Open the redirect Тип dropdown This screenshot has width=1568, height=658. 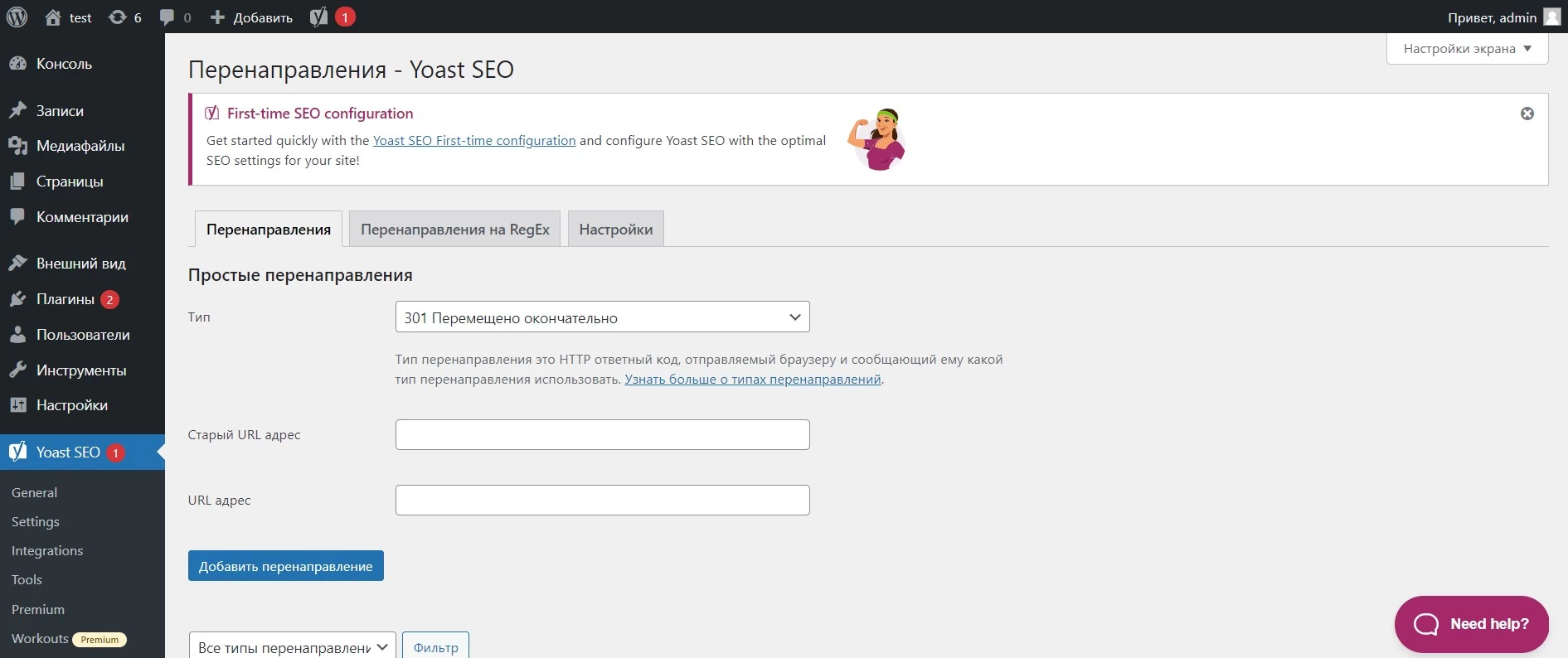(x=602, y=317)
